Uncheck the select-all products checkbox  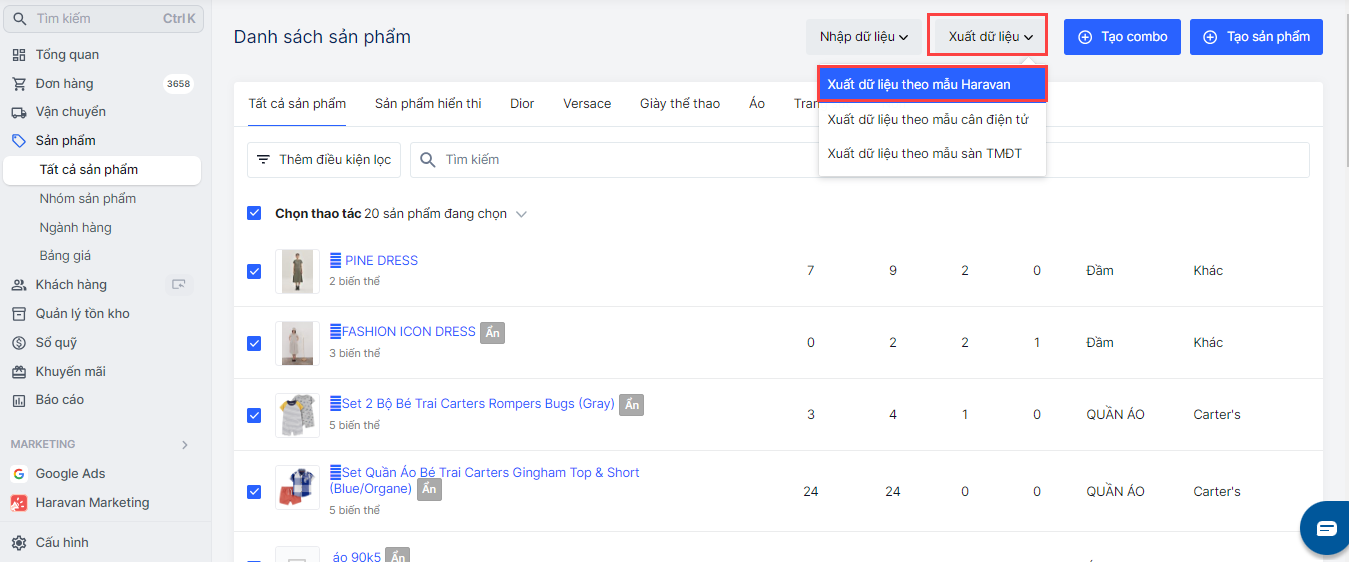point(254,213)
